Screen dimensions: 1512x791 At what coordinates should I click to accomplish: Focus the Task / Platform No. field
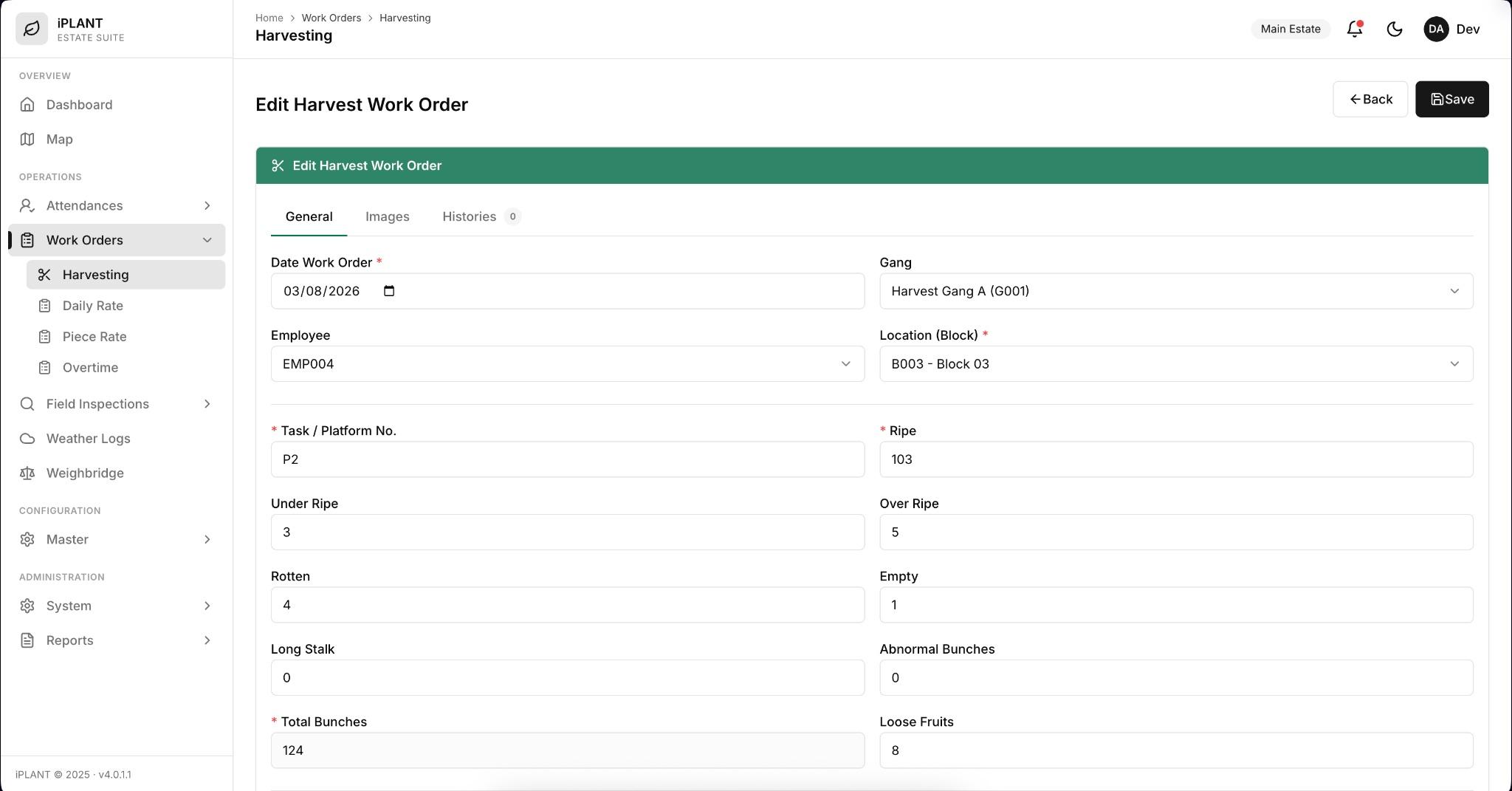click(567, 459)
